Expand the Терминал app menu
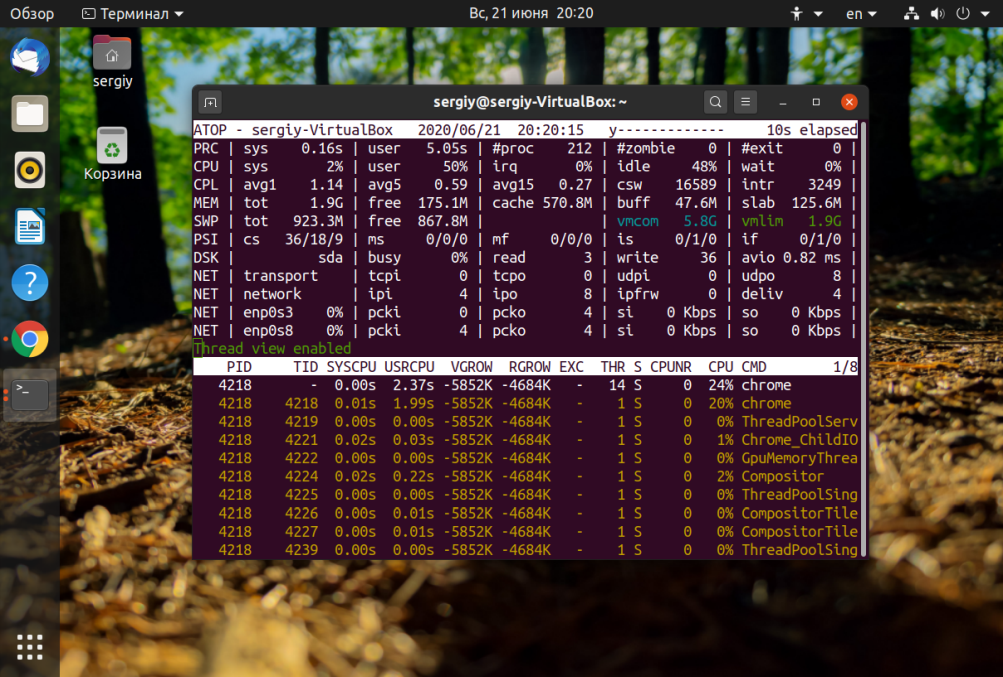 pos(132,14)
